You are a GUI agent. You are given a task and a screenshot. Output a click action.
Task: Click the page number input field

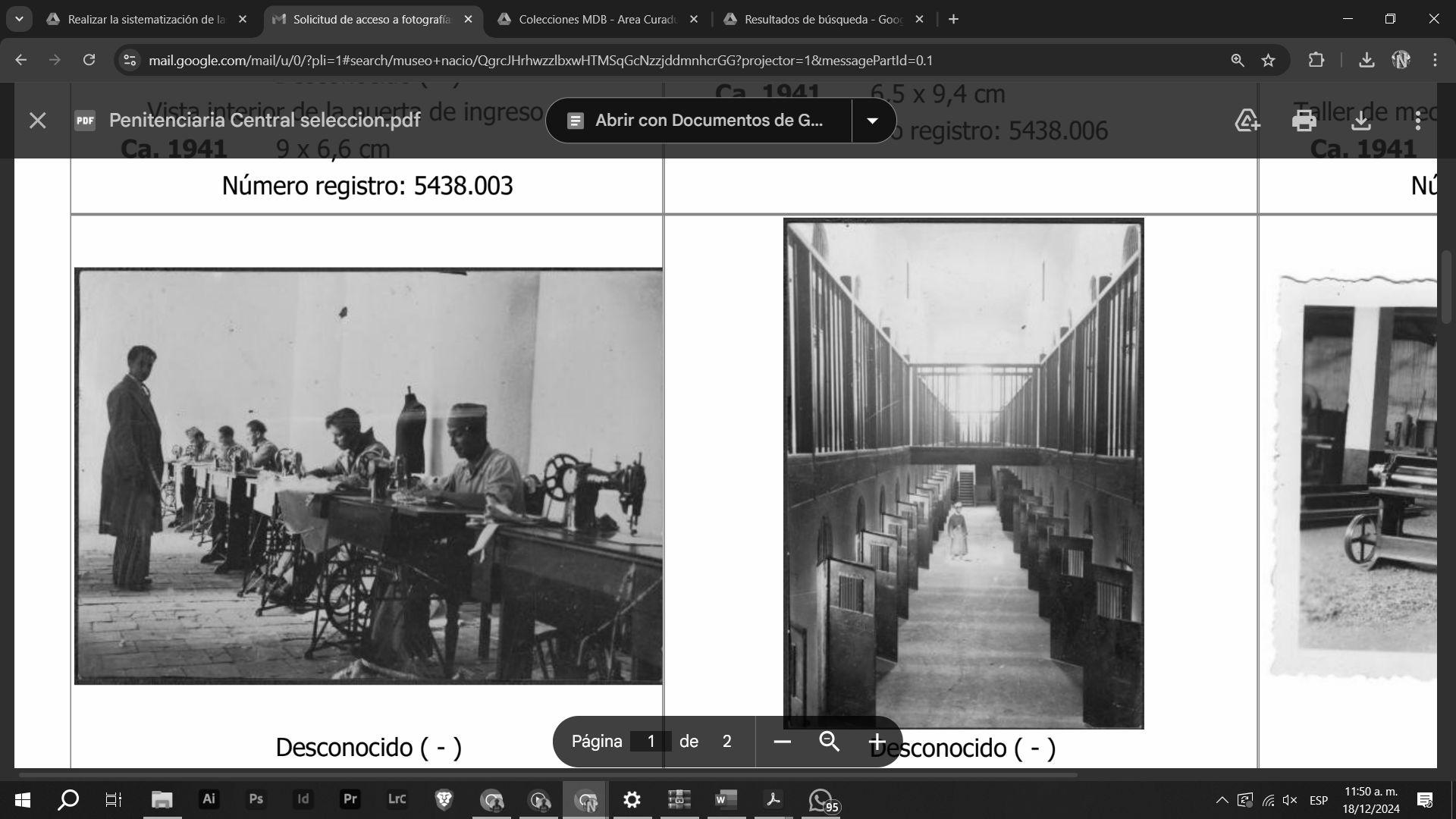(x=650, y=742)
